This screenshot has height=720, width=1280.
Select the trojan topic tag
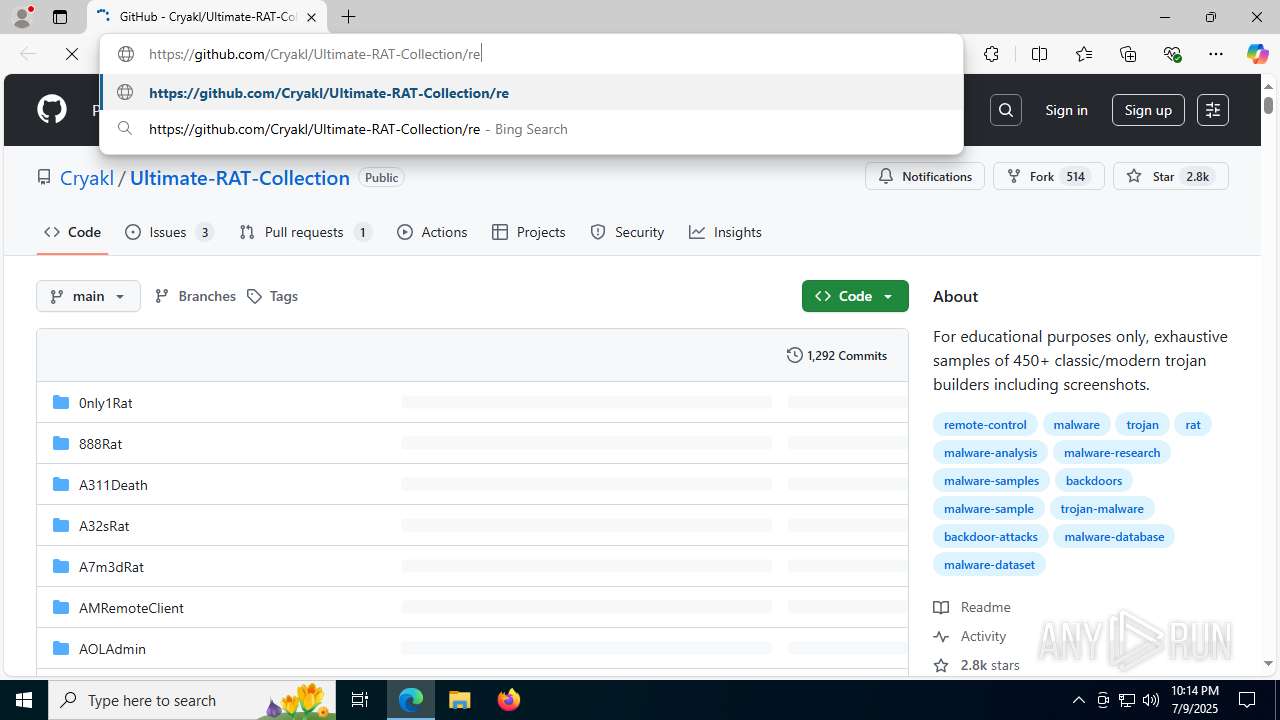[1142, 424]
